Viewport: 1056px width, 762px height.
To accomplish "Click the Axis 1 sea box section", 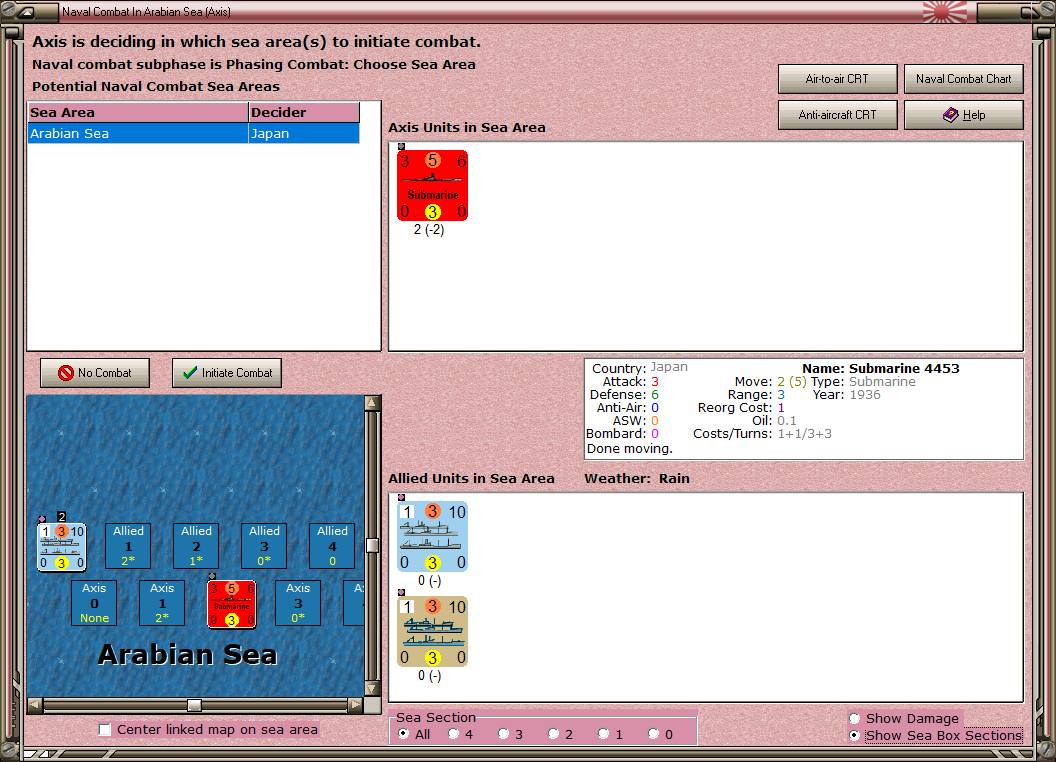I will [162, 603].
